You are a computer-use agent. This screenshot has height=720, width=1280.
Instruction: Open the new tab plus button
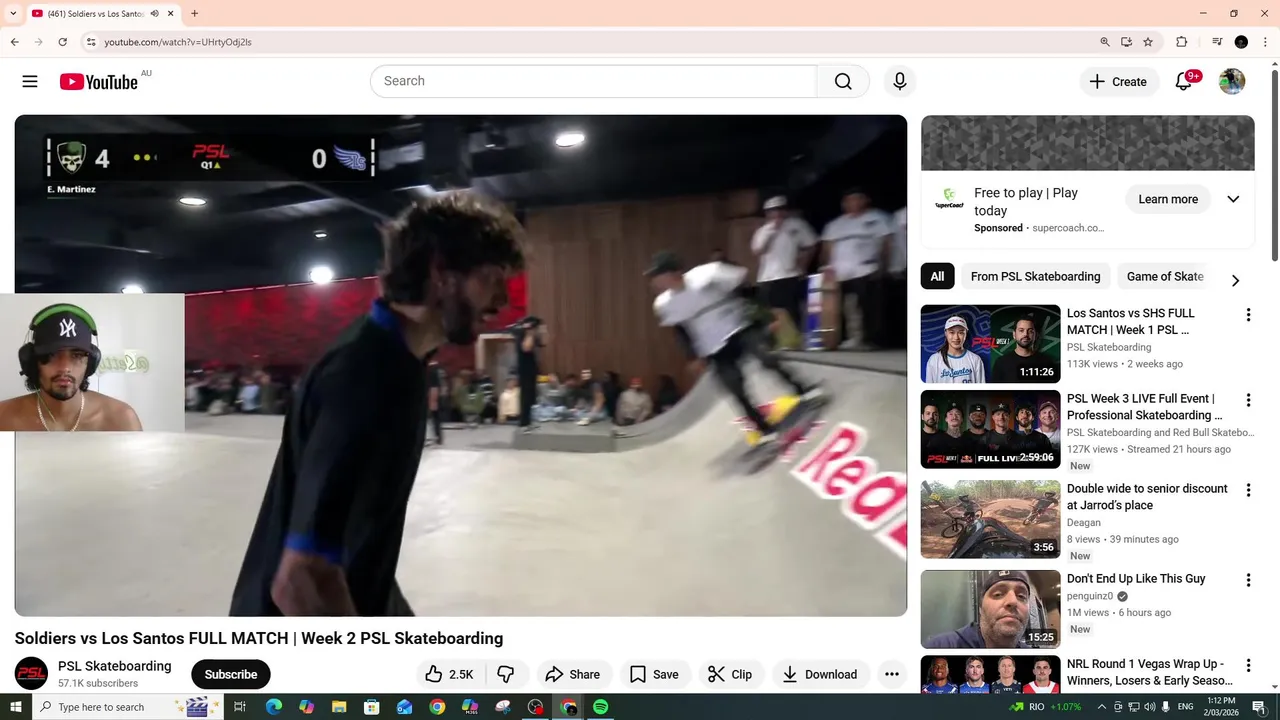[x=194, y=14]
